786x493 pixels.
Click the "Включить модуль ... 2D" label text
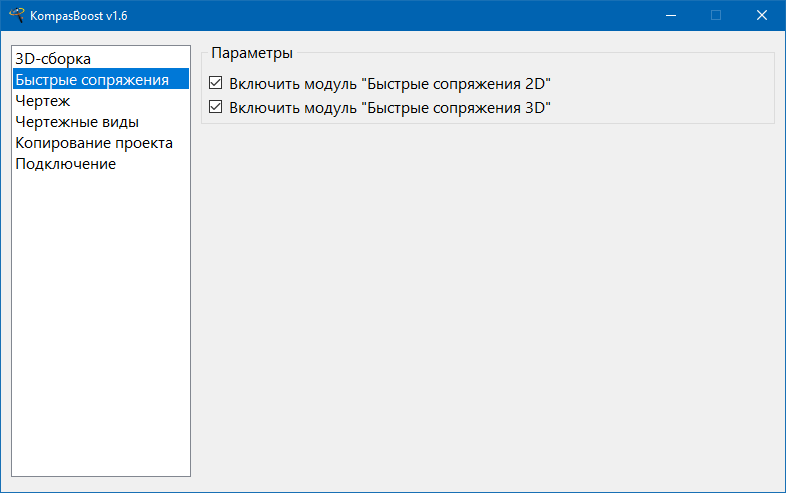[390, 85]
